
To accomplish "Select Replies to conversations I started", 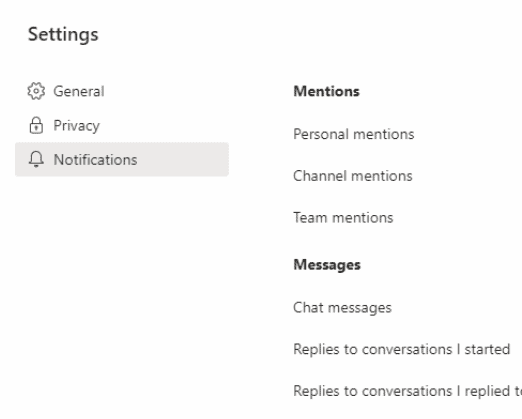I will (402, 349).
